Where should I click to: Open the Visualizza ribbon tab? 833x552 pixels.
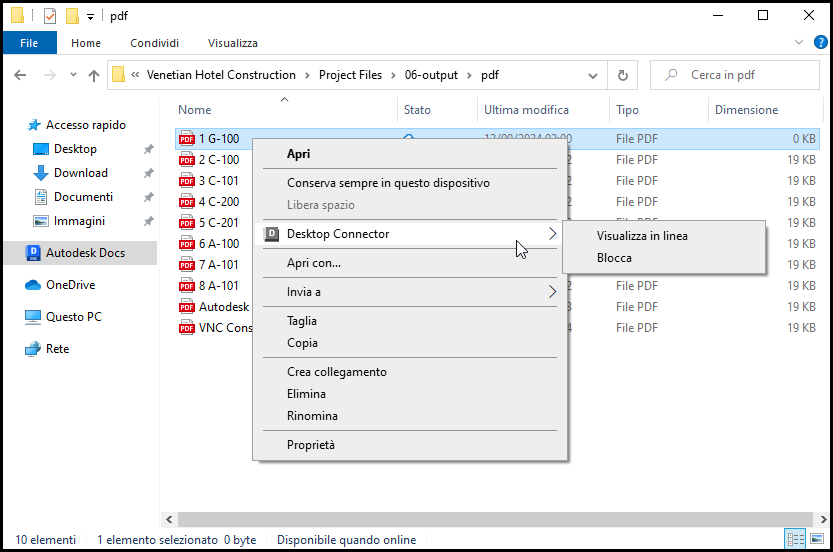coord(233,43)
